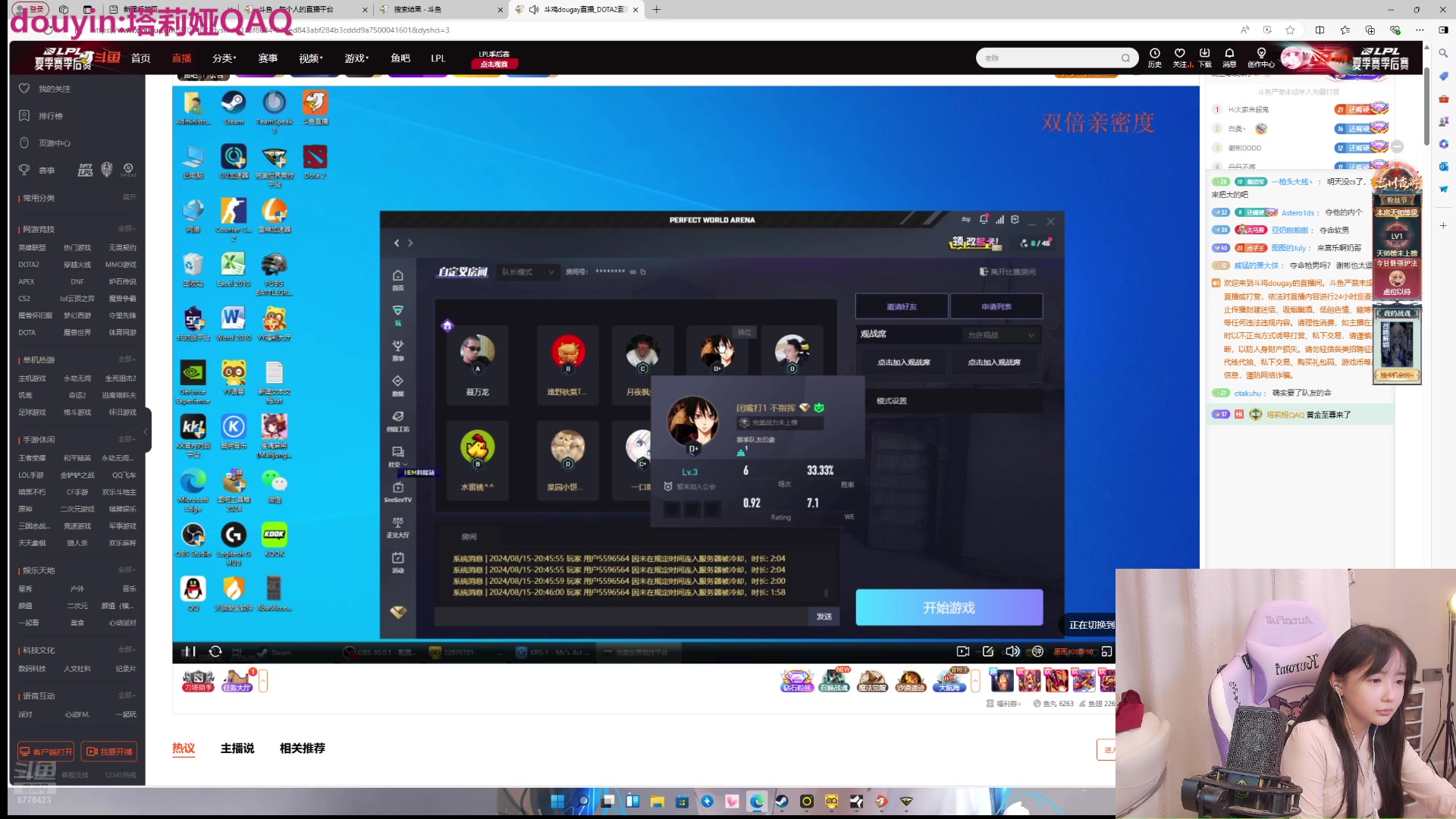The image size is (1456, 819).
Task: Toggle the room number visibility eye icon
Action: coord(632,271)
